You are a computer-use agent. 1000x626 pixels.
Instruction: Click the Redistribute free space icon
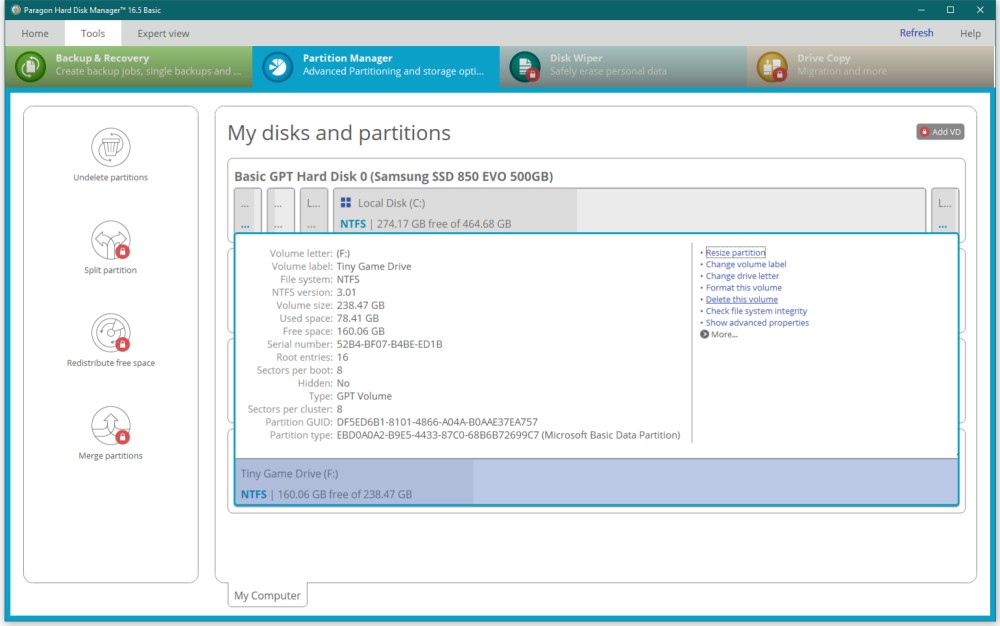(x=110, y=333)
